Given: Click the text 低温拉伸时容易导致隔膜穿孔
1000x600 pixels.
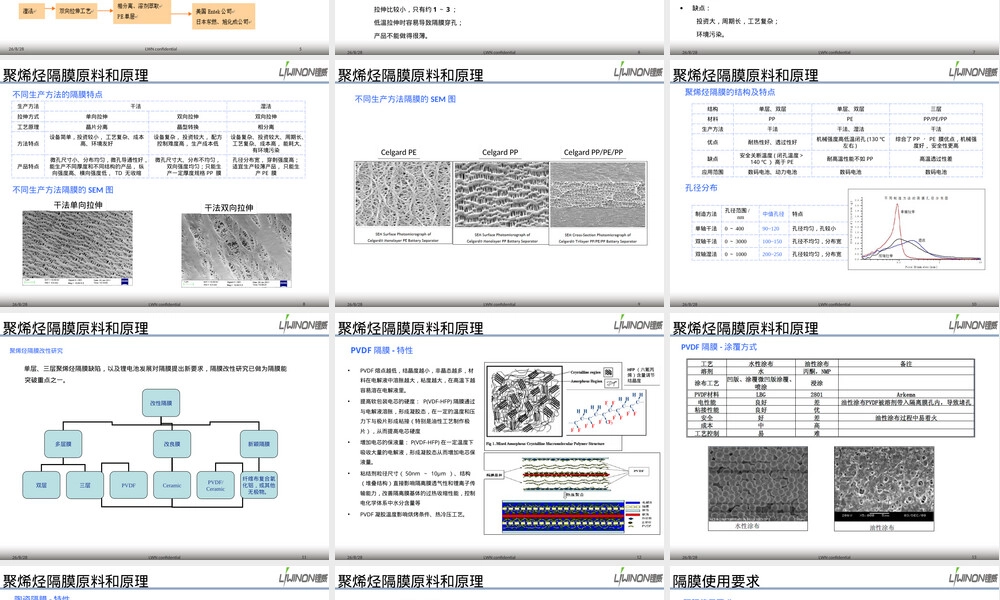Looking at the screenshot, I should coord(418,22).
